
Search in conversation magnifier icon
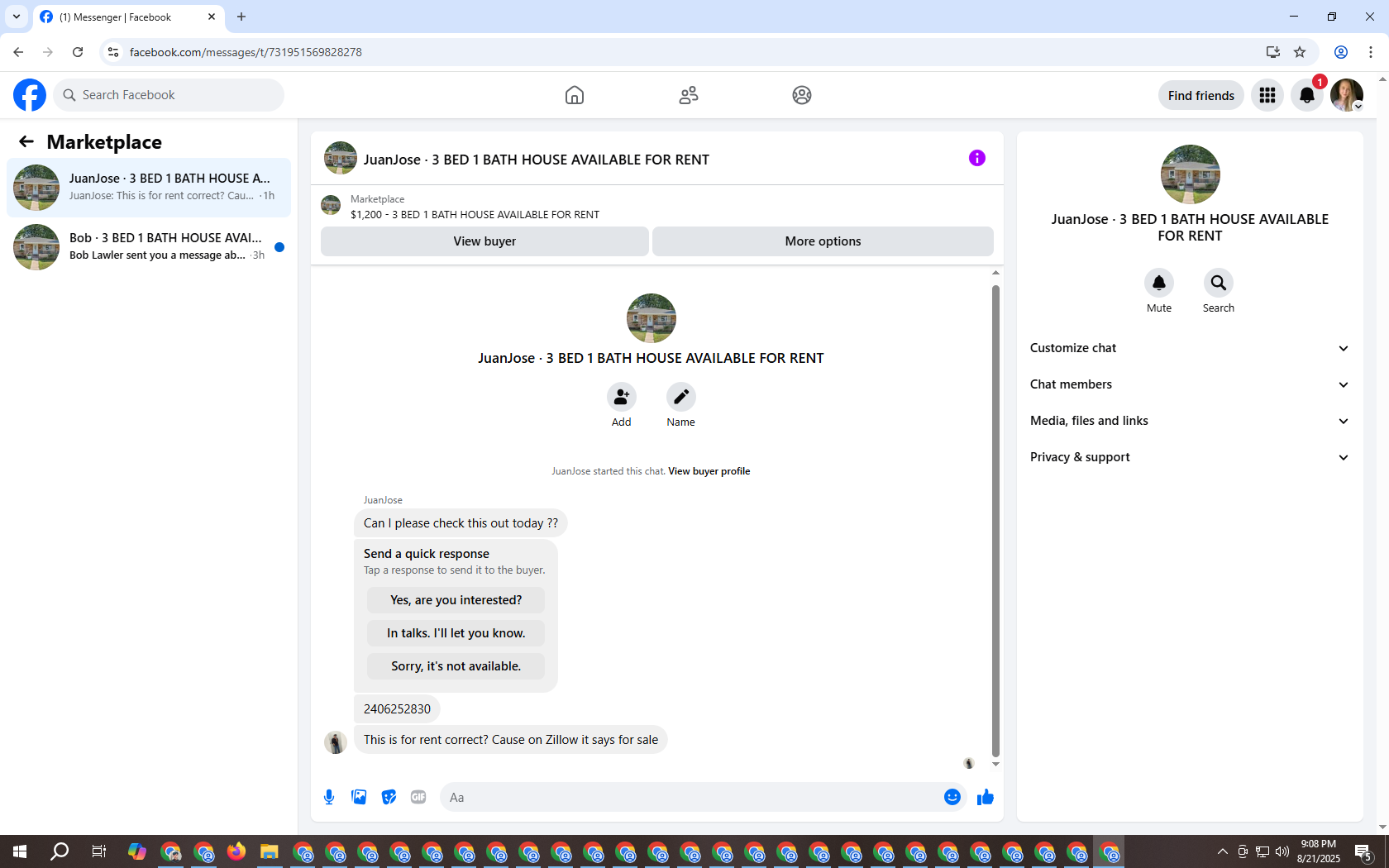point(1219,283)
